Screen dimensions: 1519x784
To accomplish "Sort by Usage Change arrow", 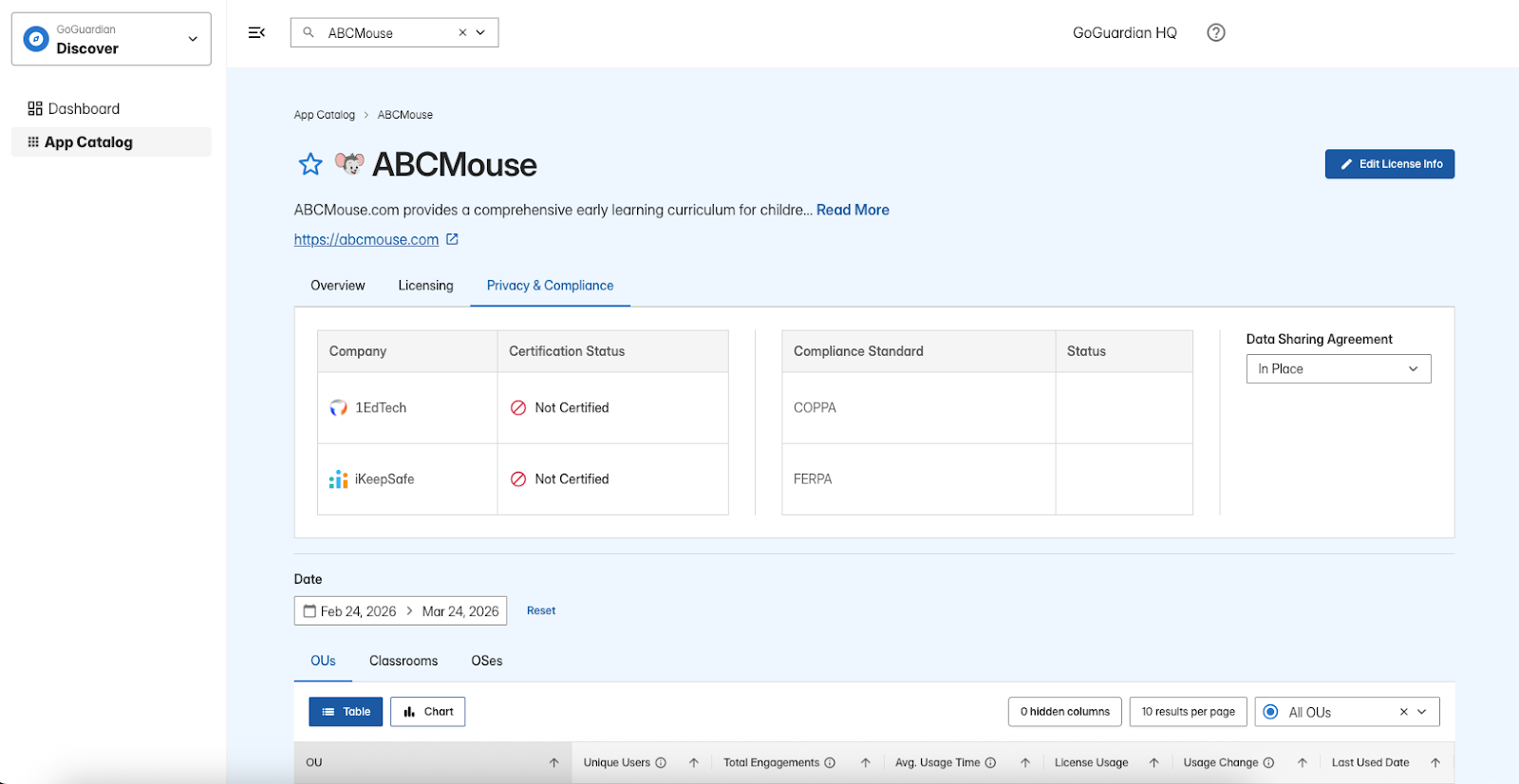I will point(1303,763).
